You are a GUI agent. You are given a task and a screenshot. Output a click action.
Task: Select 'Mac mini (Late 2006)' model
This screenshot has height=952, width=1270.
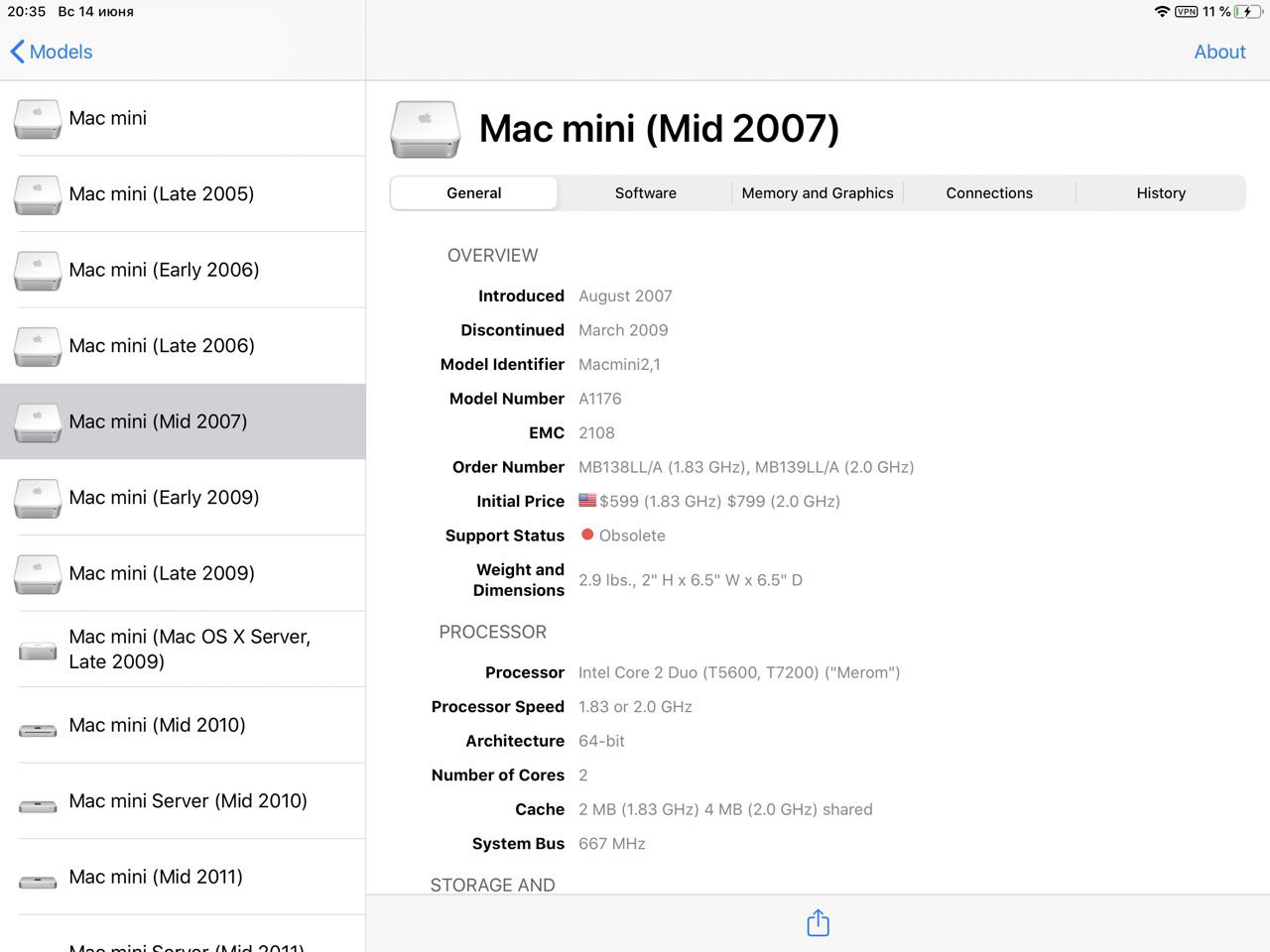coord(183,345)
